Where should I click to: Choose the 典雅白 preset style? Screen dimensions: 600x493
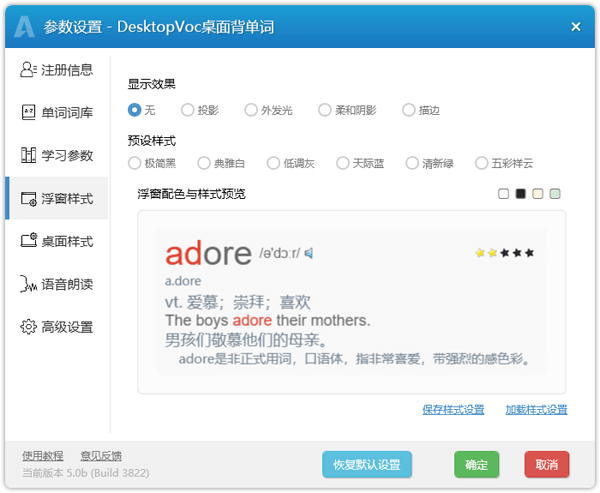pyautogui.click(x=221, y=163)
